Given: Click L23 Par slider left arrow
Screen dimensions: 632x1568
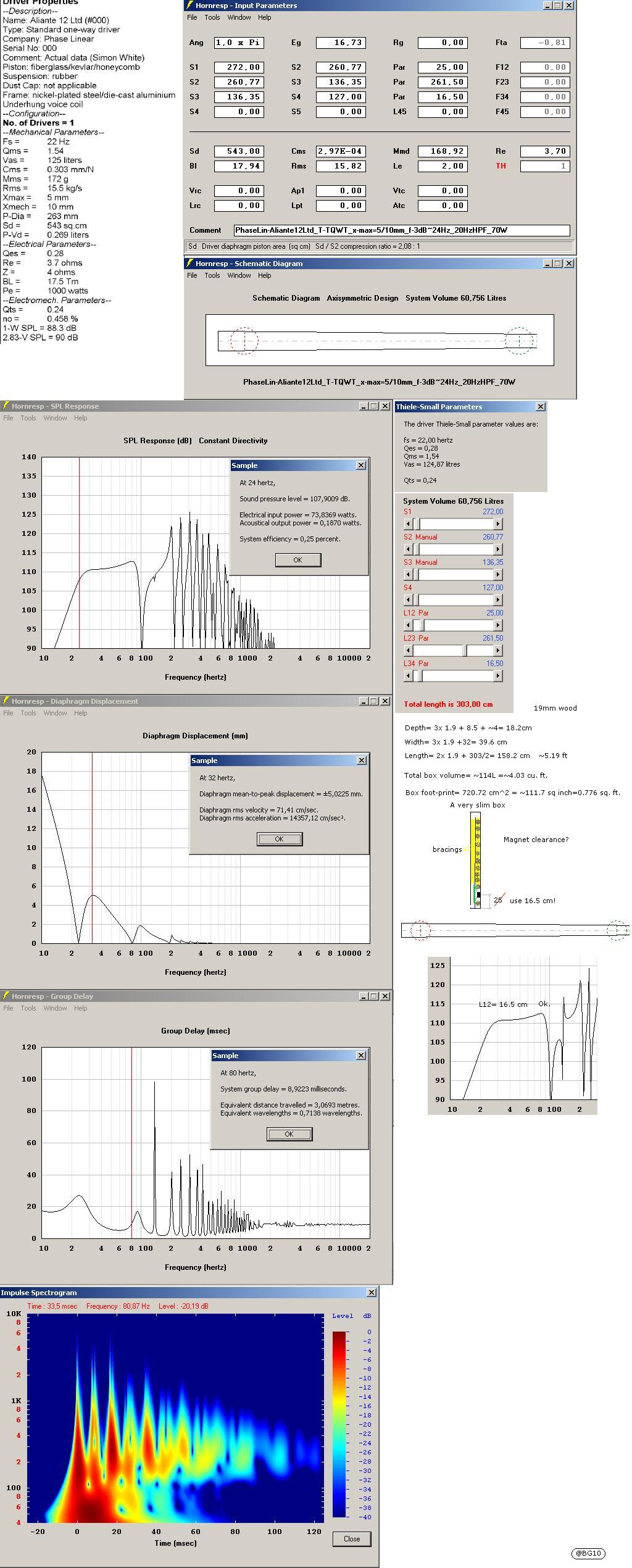Looking at the screenshot, I should pyautogui.click(x=408, y=650).
